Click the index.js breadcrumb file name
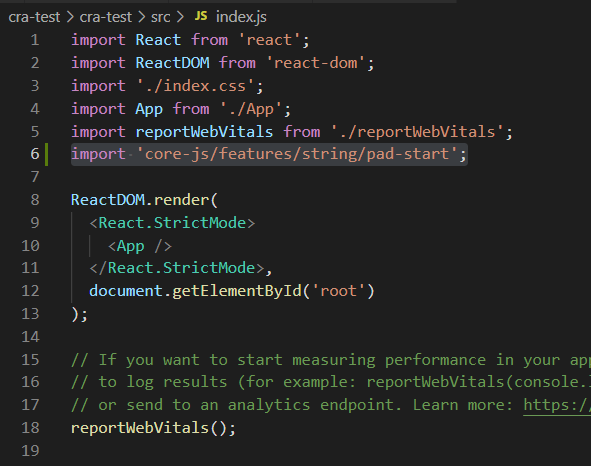 click(x=241, y=17)
